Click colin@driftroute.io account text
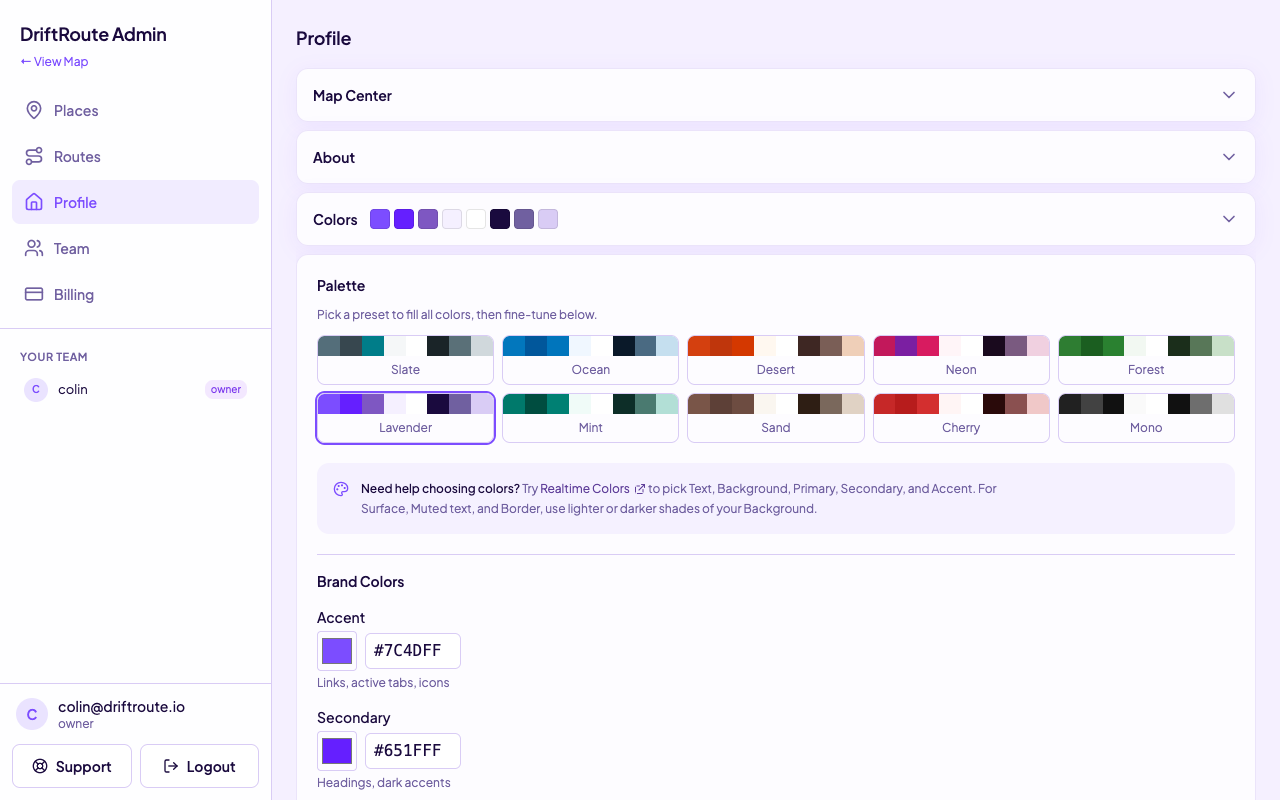1280x800 pixels. pyautogui.click(x=121, y=706)
